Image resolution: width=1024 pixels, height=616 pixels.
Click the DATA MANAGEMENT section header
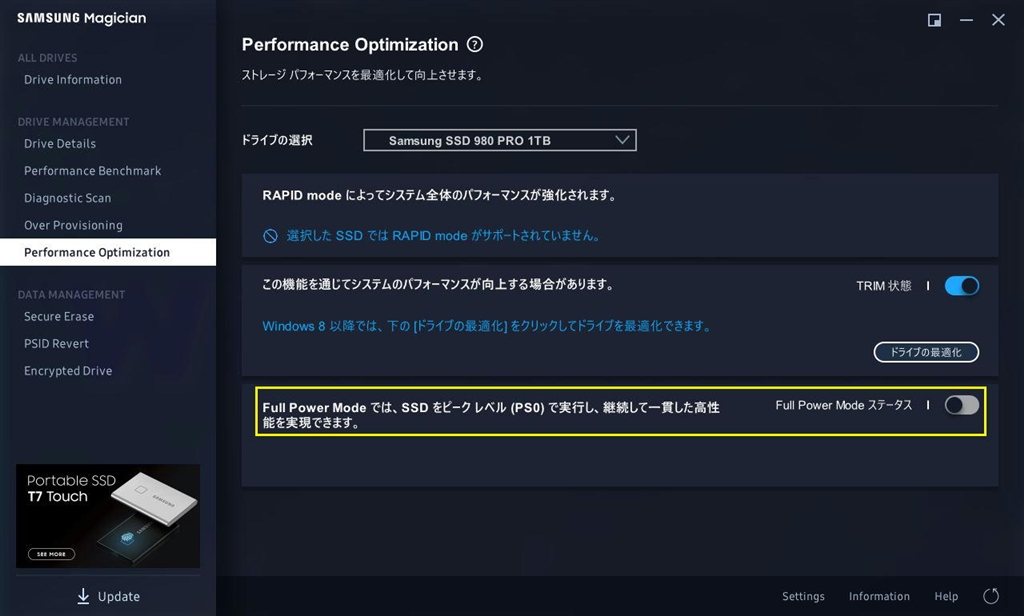[x=71, y=295]
